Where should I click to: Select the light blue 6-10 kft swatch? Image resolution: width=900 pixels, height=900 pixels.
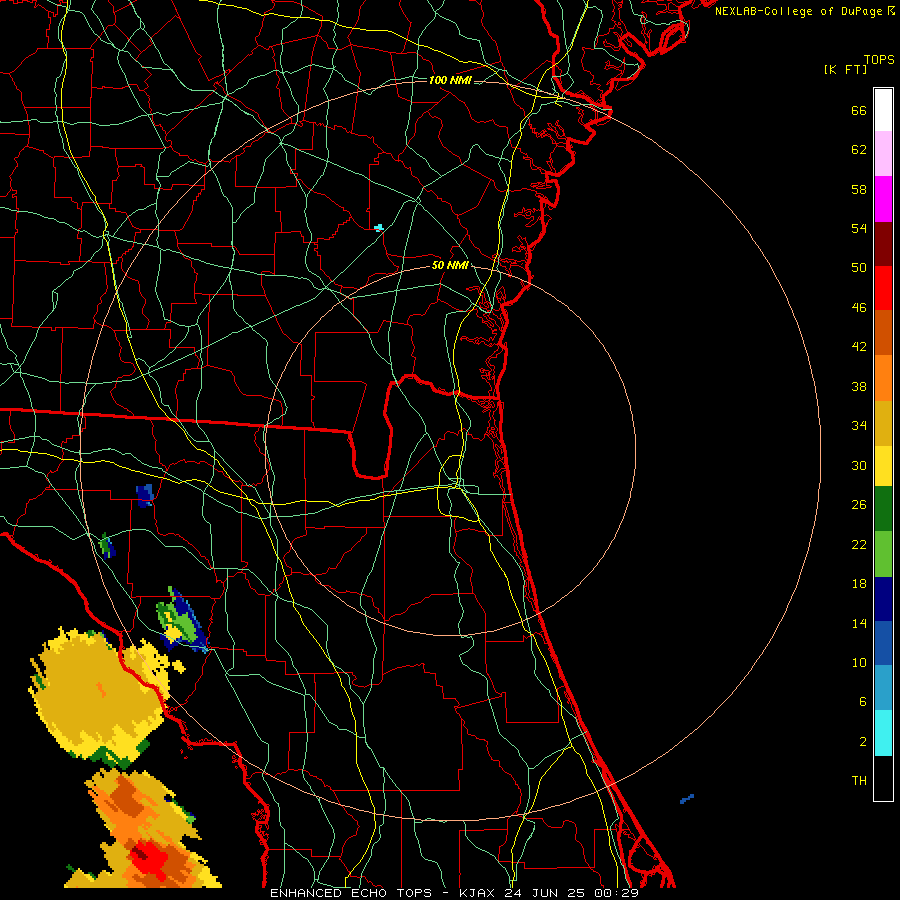pyautogui.click(x=883, y=688)
